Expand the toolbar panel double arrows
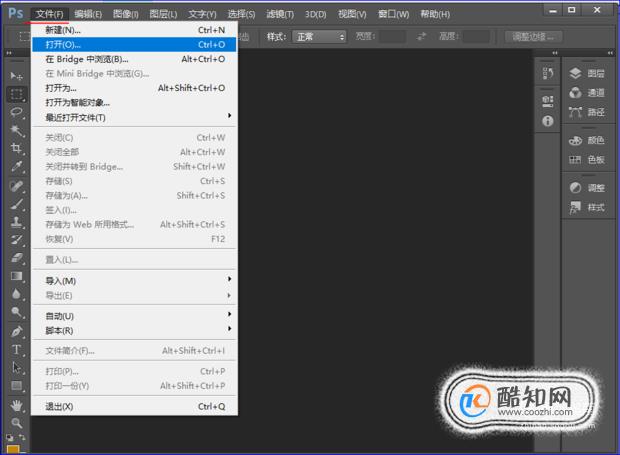The width and height of the screenshot is (620, 455). click(x=9, y=53)
